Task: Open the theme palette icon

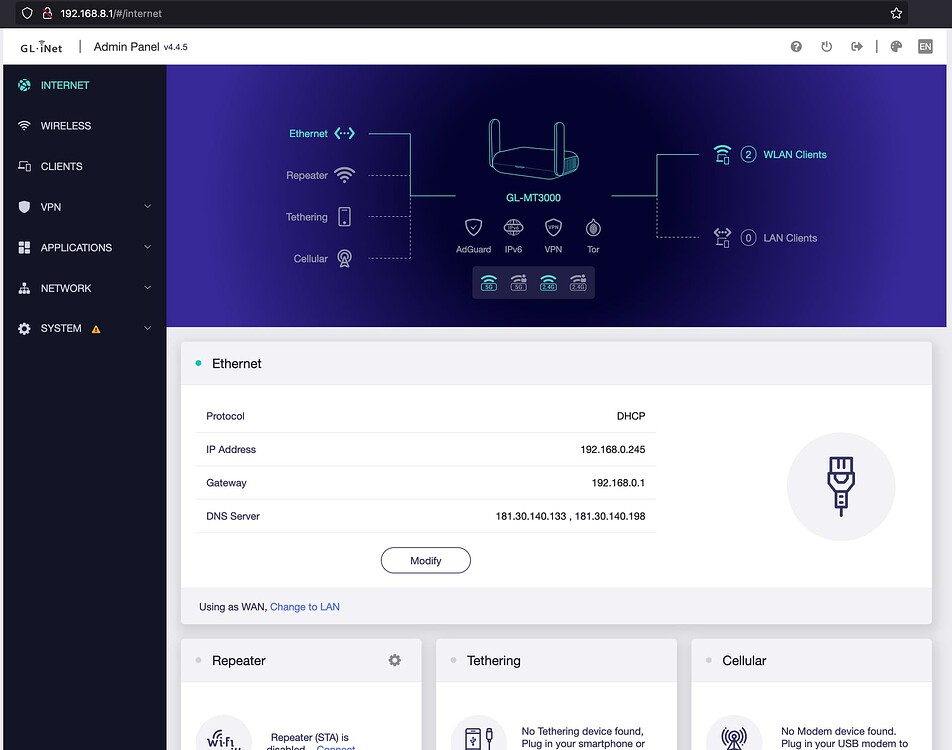Action: click(x=896, y=47)
